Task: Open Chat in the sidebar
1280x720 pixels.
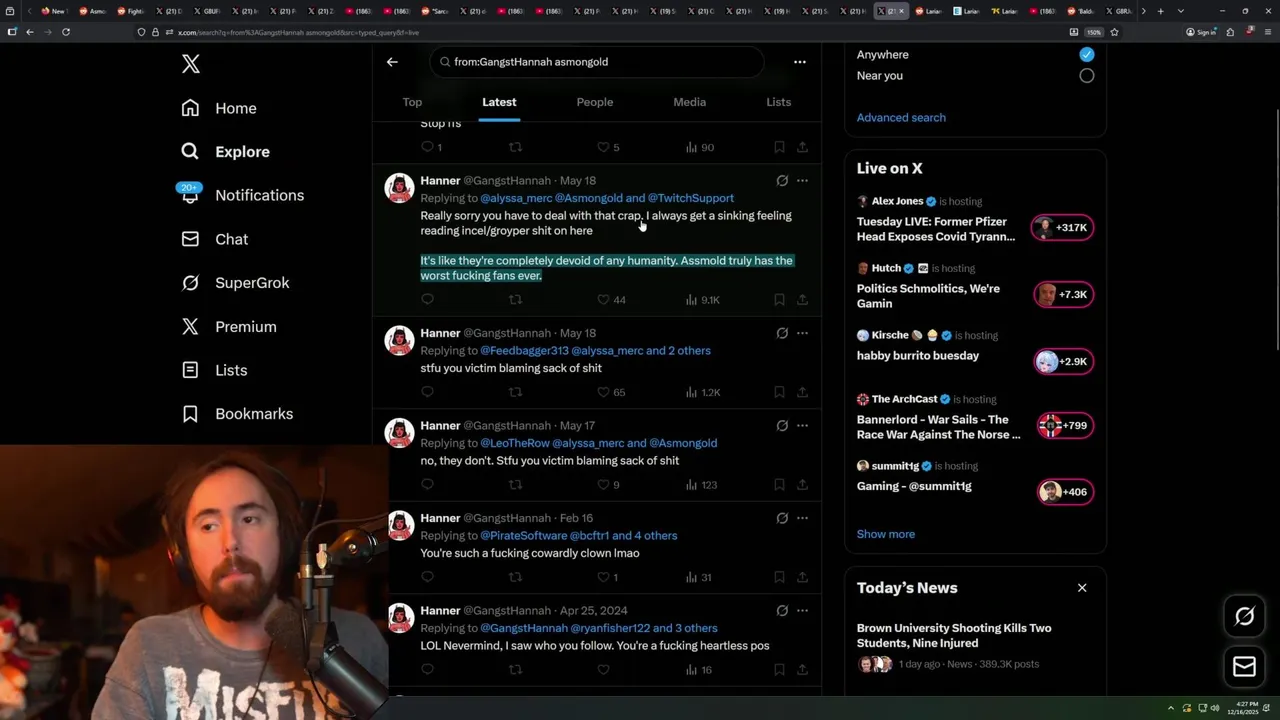Action: coord(214,239)
